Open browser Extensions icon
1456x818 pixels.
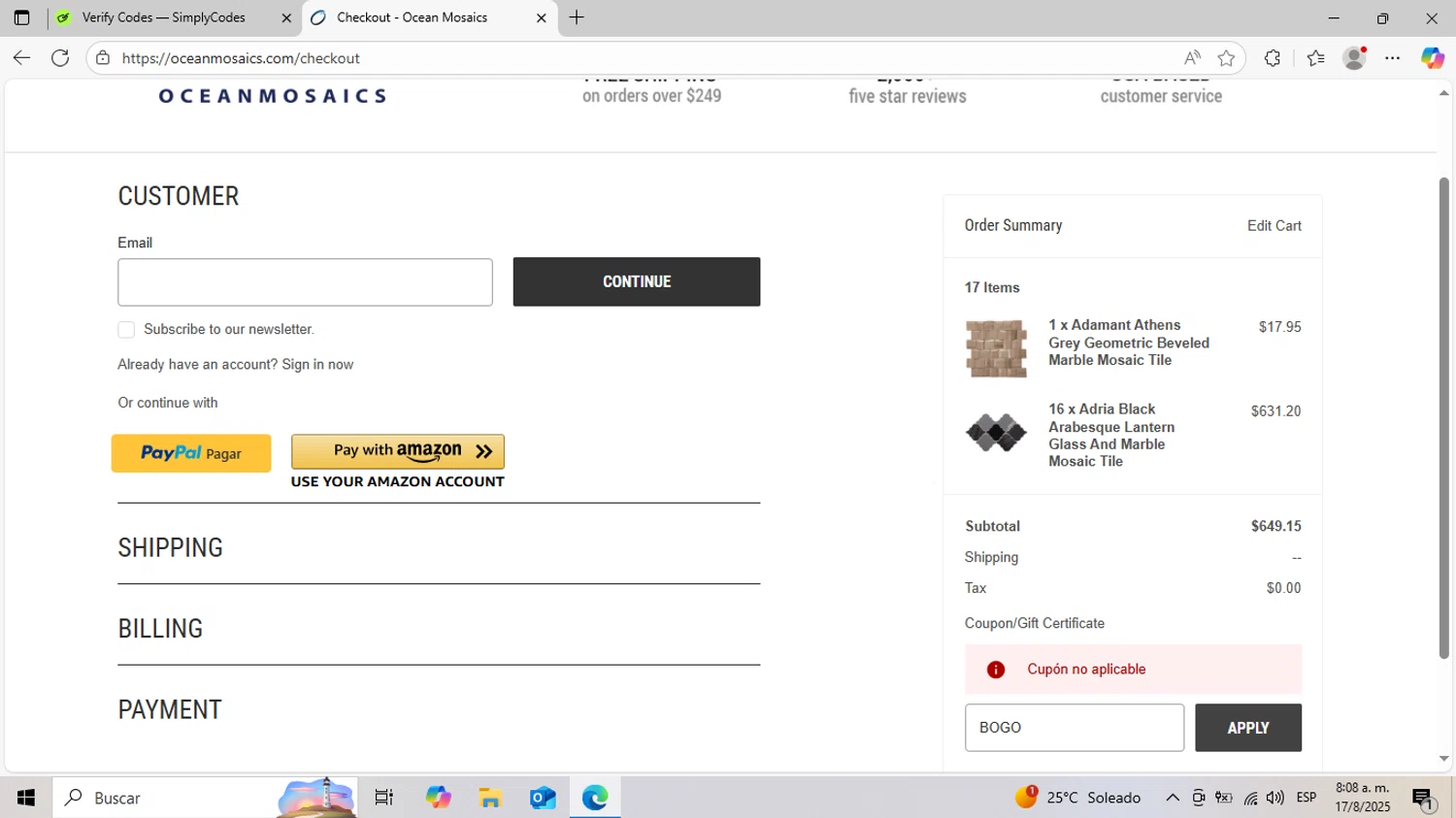1273,58
